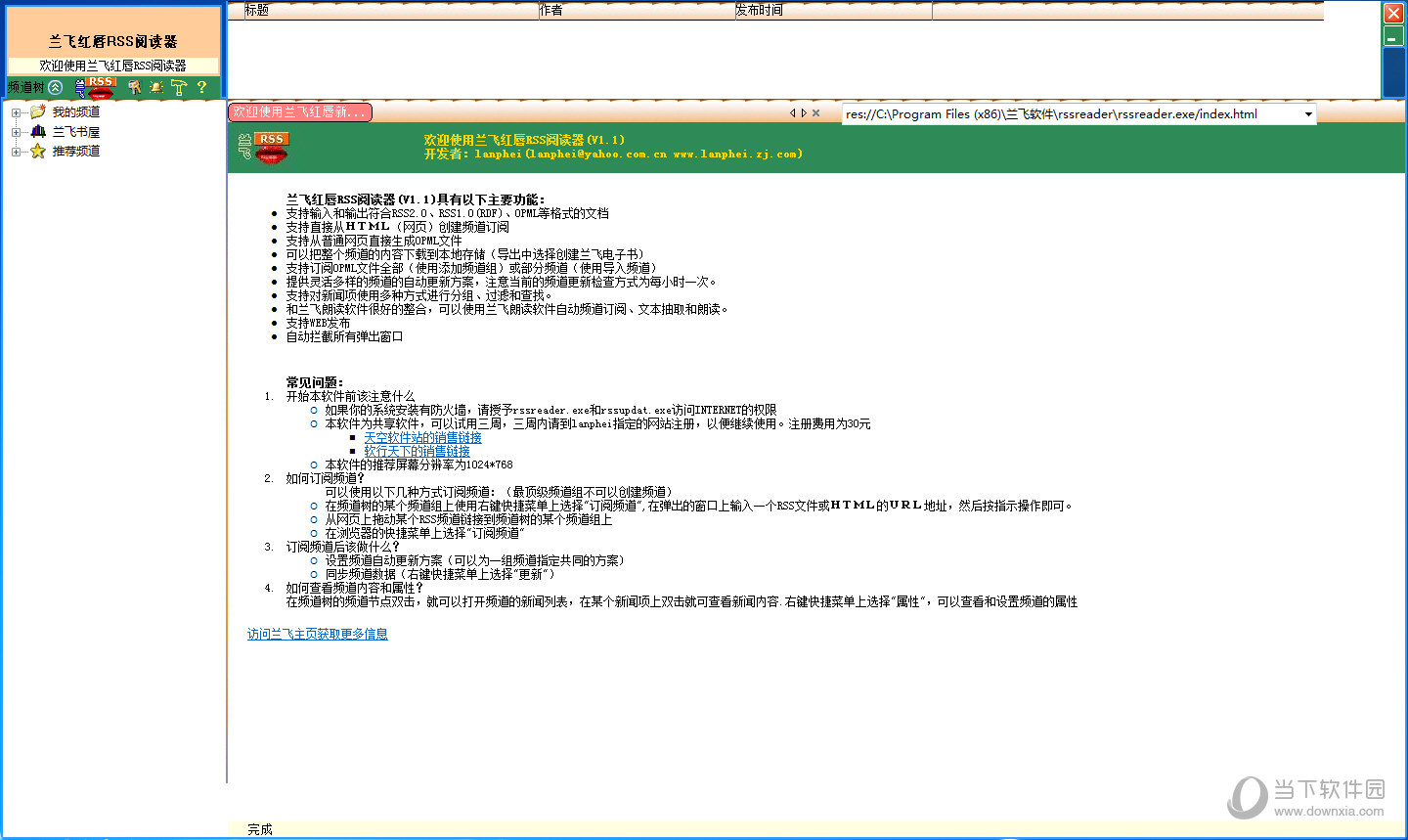This screenshot has height=840, width=1408.
Task: Click the 我的频道 folder icon in the tree
Action: (x=38, y=111)
